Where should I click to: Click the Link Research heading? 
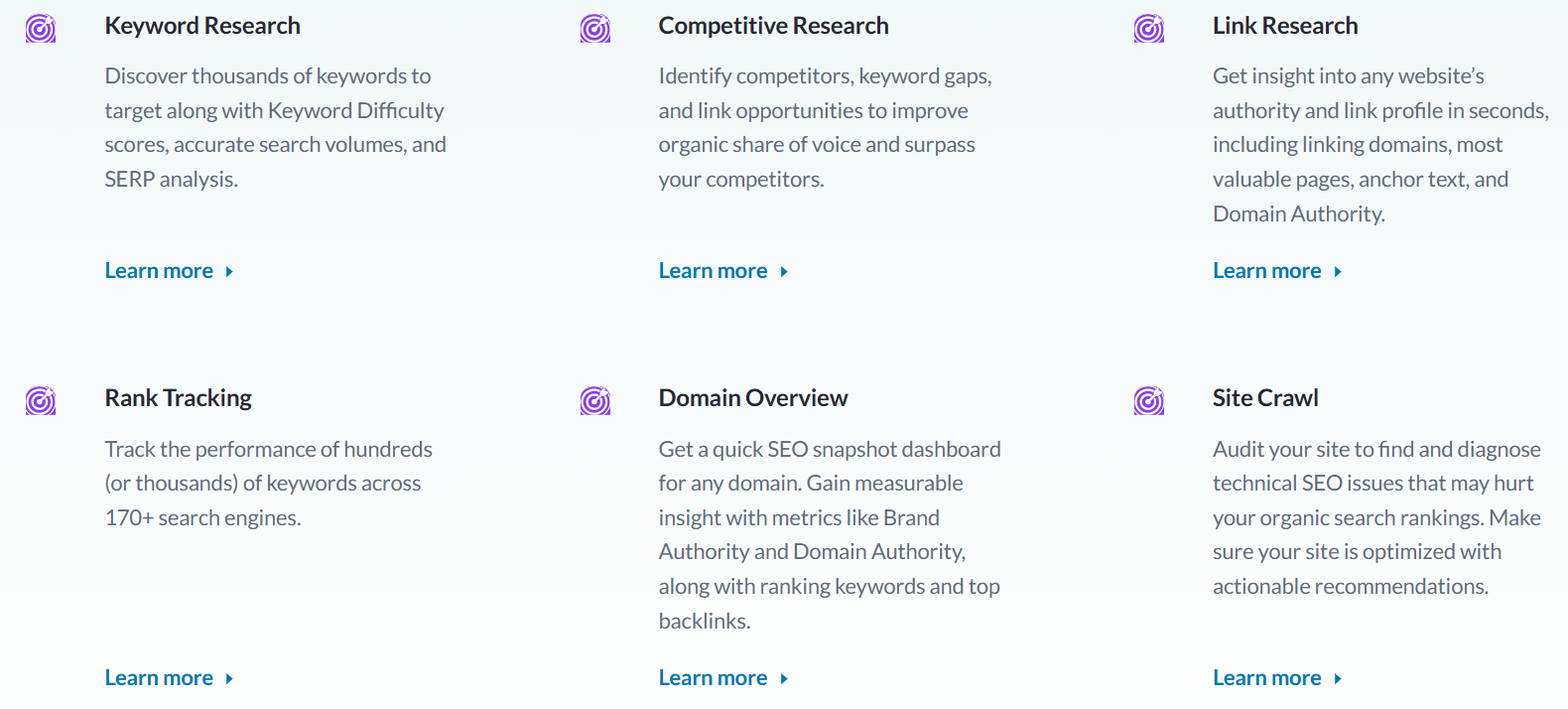[x=1284, y=26]
